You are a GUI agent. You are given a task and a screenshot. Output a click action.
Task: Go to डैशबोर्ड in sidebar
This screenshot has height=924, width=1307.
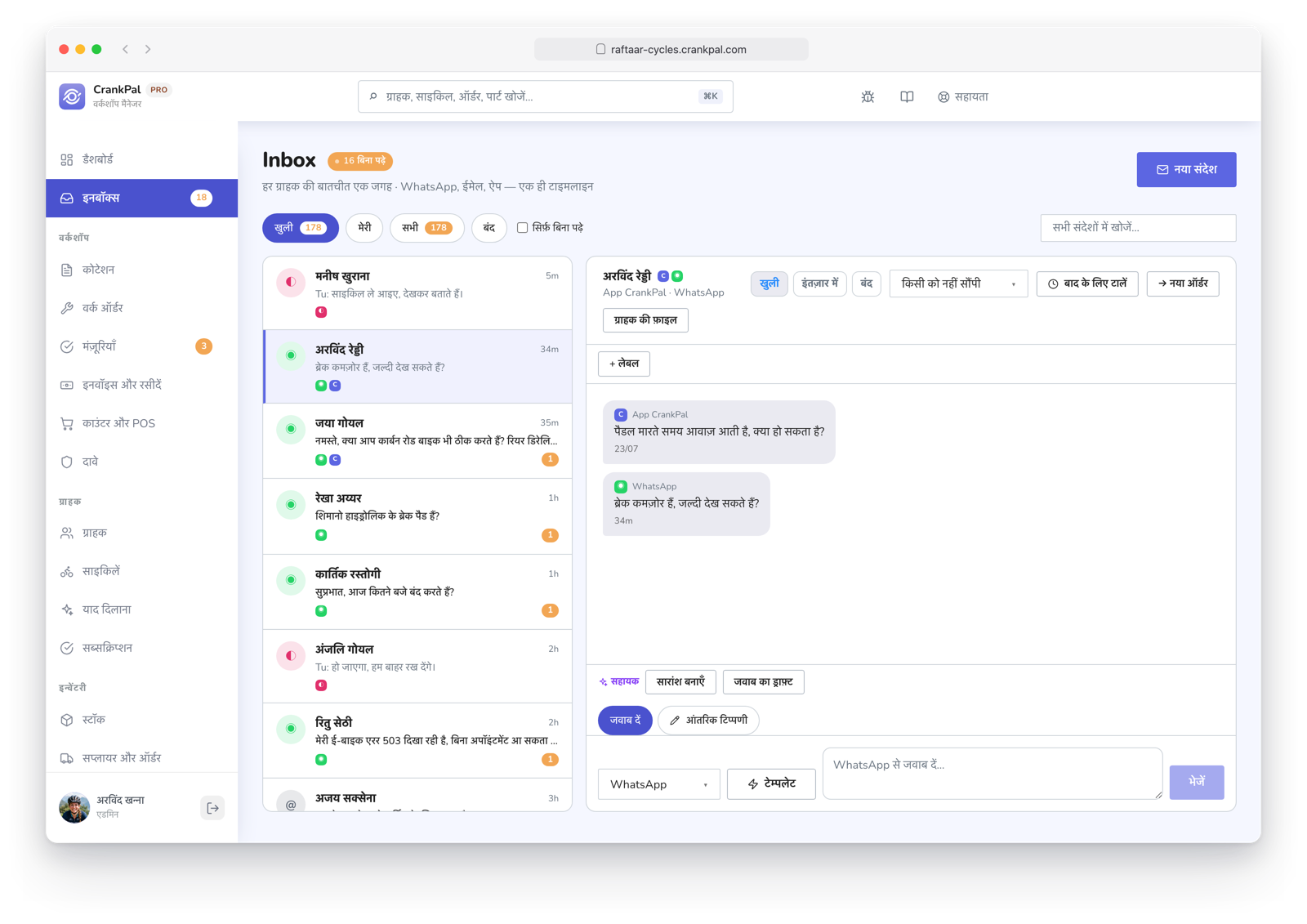click(141, 159)
